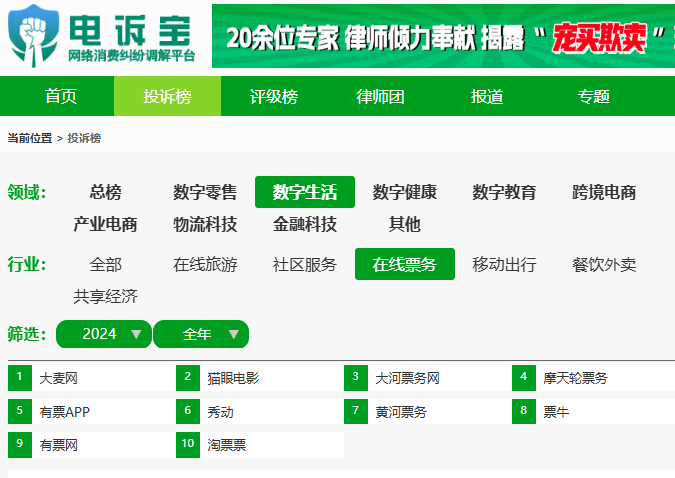
Task: Open the 2024 year dropdown
Action: 104,334
